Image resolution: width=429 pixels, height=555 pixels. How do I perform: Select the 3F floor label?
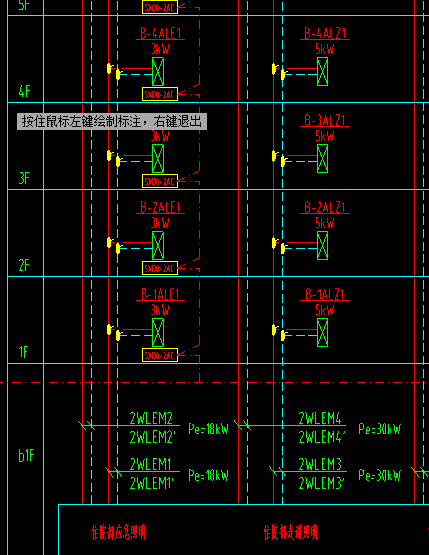[x=24, y=178]
